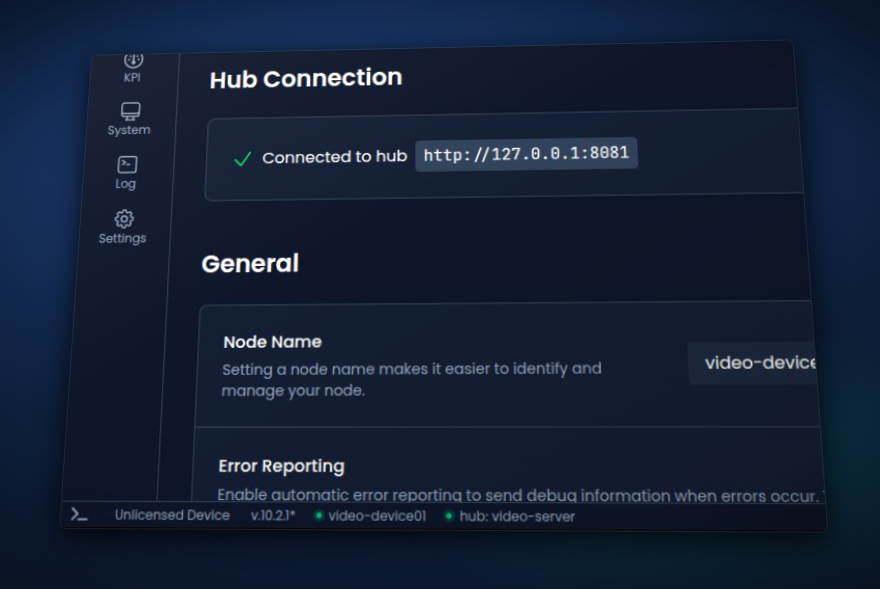Click hub: video-server in the status bar

518,516
